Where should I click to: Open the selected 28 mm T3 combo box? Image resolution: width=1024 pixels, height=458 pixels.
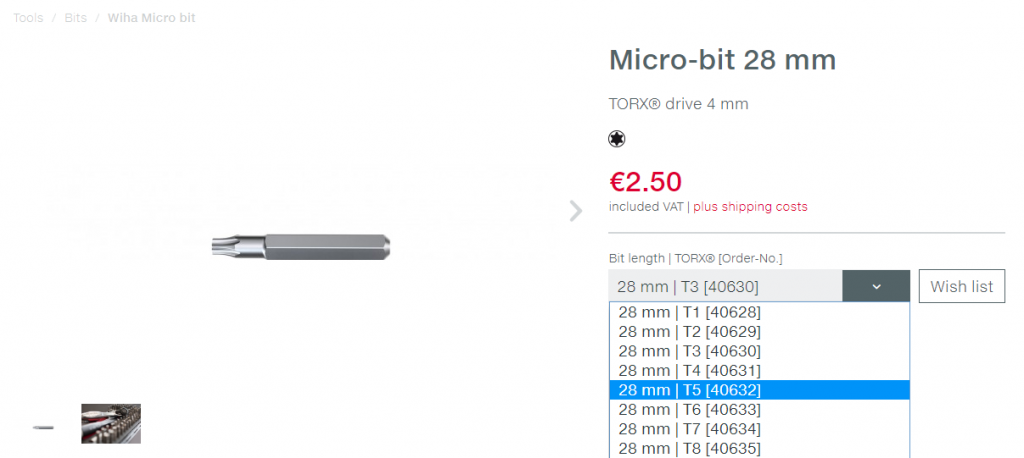click(725, 286)
